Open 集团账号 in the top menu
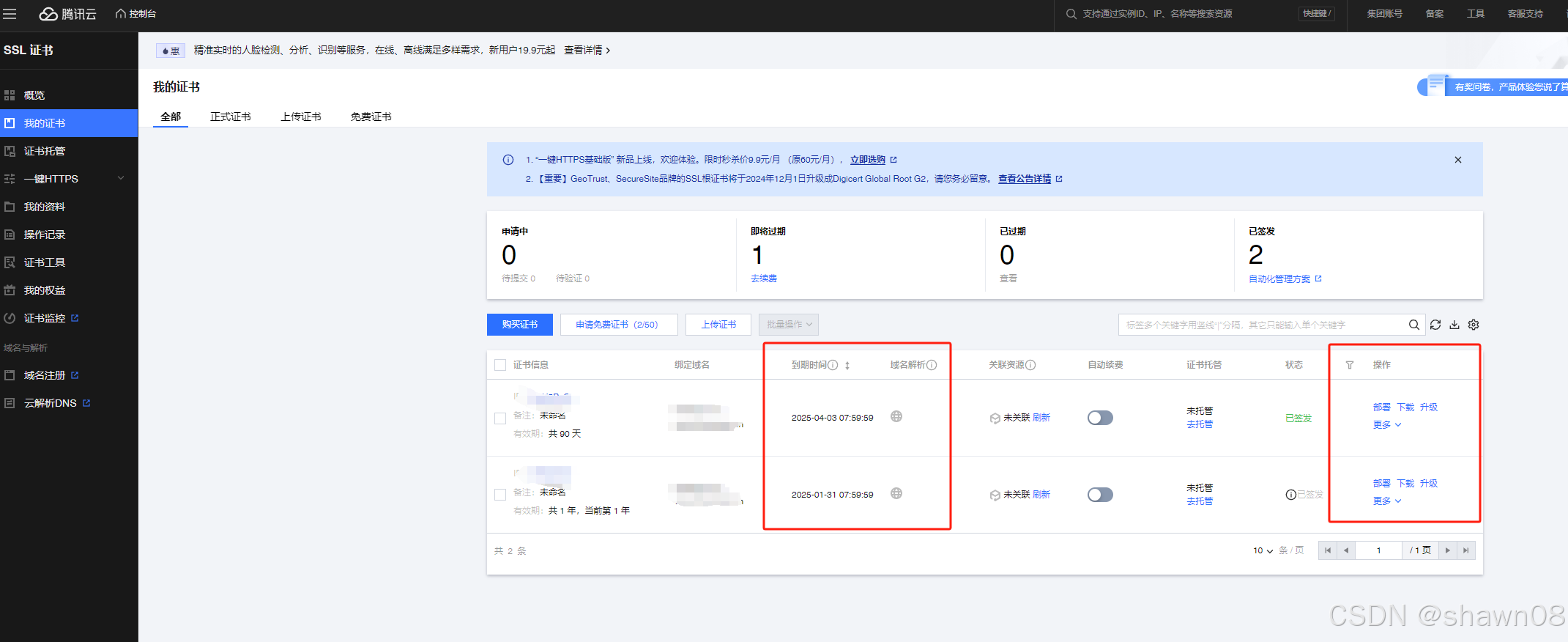1568x642 pixels. click(1384, 14)
